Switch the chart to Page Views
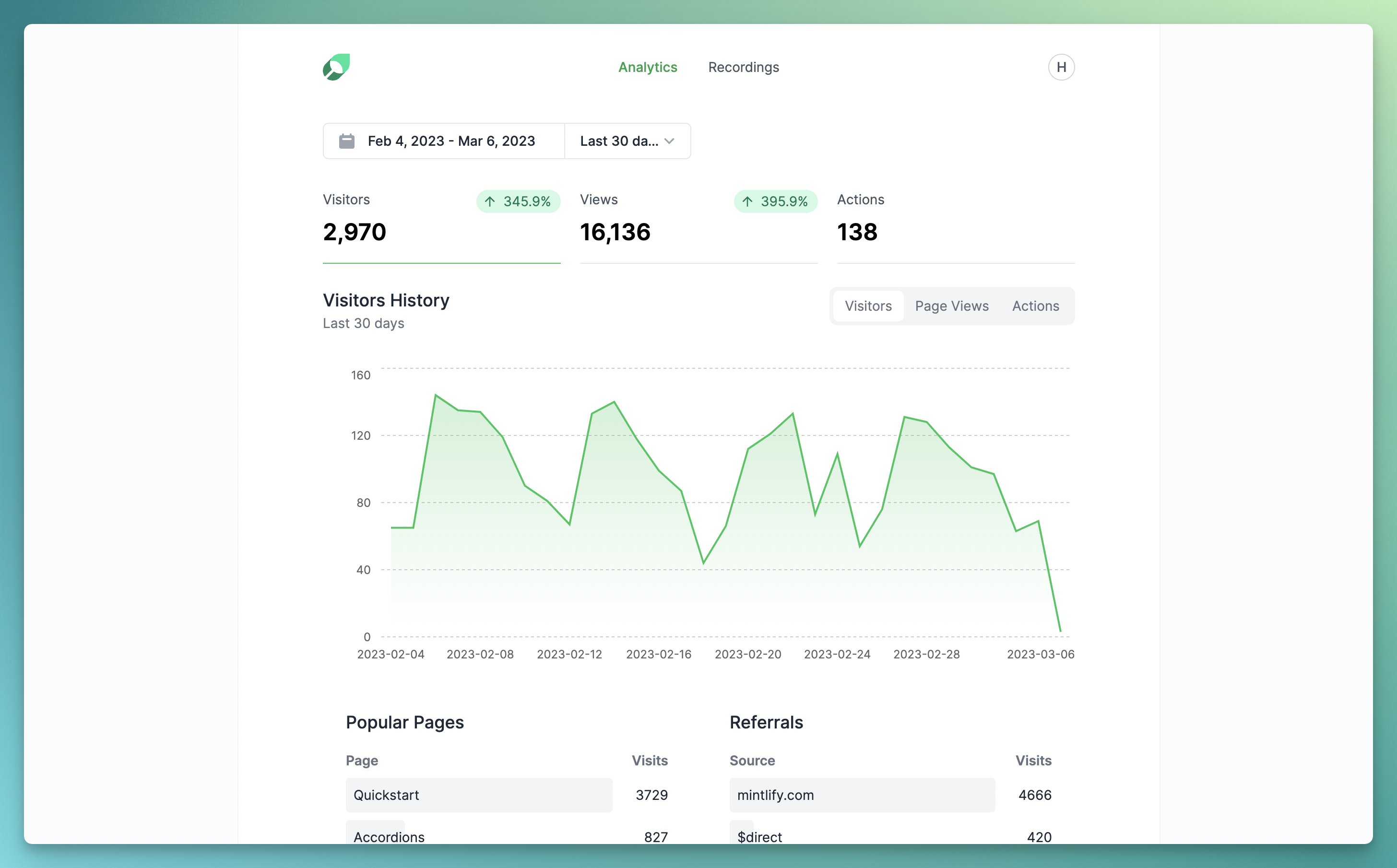The width and height of the screenshot is (1397, 868). (951, 306)
